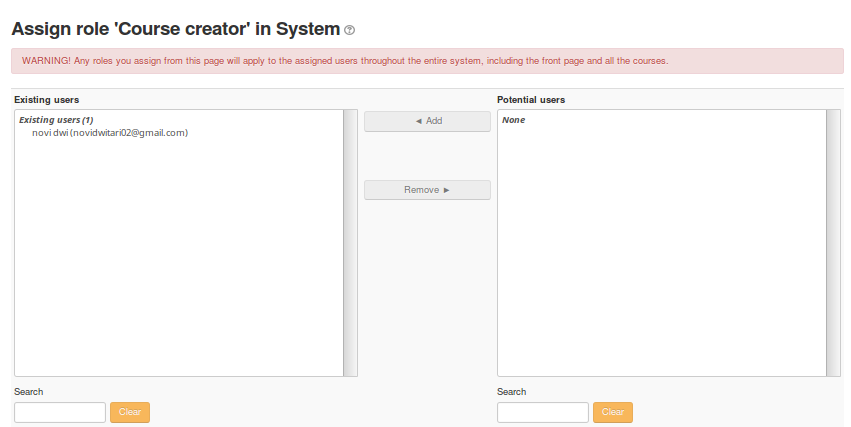The height and width of the screenshot is (427, 851).
Task: Click the 'Assign role Course creator' heading
Action: click(175, 29)
